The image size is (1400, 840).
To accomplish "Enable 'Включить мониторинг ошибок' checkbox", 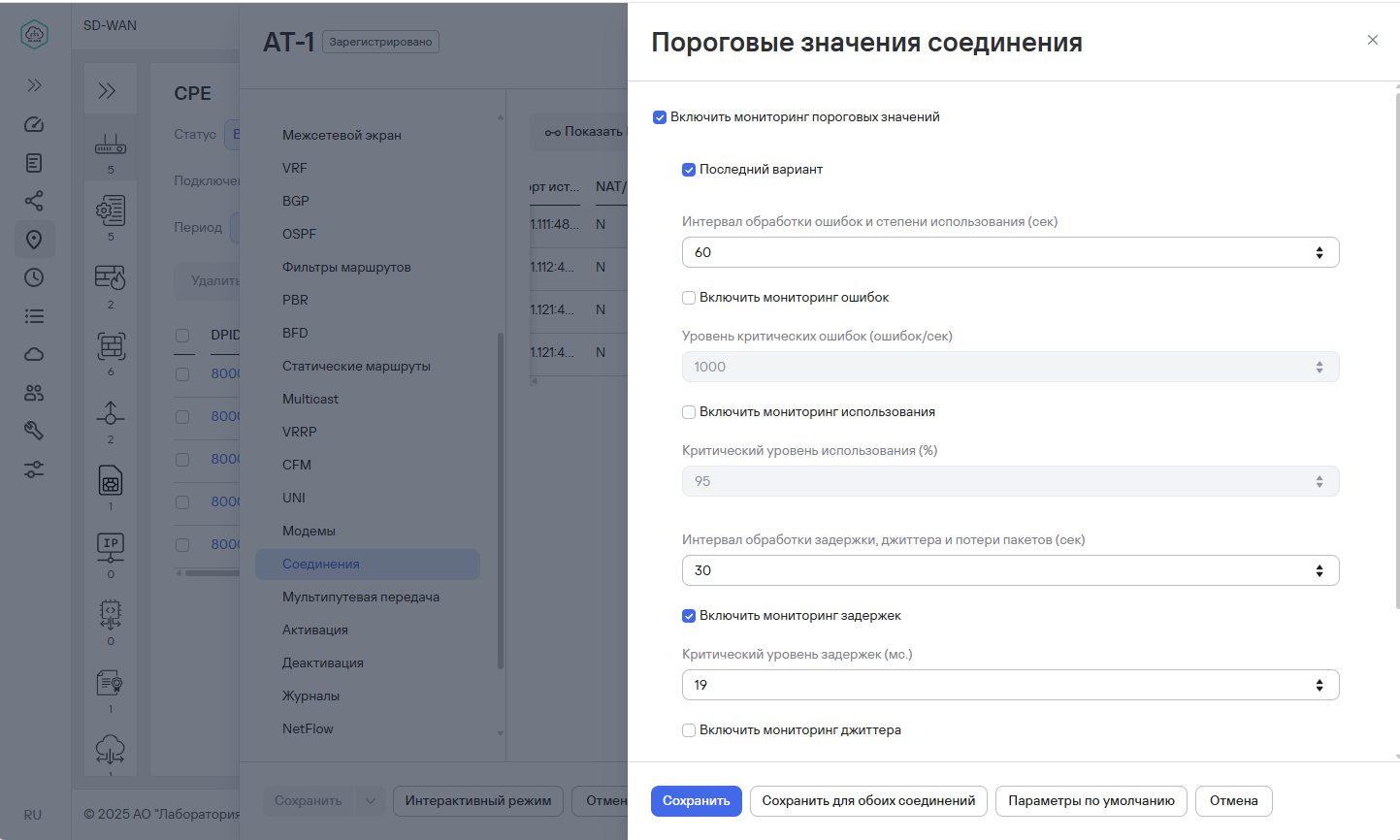I will tap(689, 298).
